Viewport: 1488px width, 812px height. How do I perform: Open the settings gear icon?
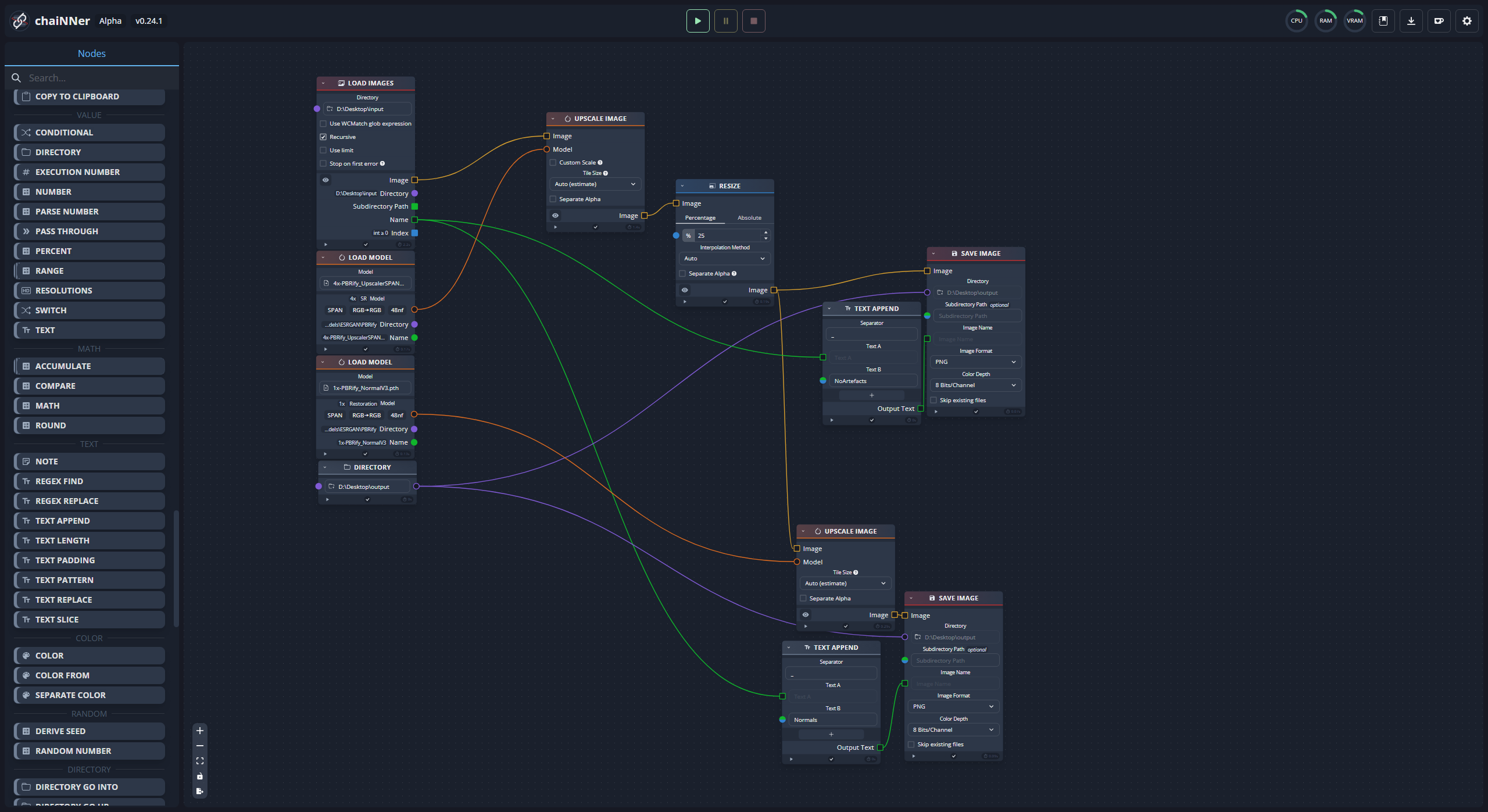click(1466, 21)
